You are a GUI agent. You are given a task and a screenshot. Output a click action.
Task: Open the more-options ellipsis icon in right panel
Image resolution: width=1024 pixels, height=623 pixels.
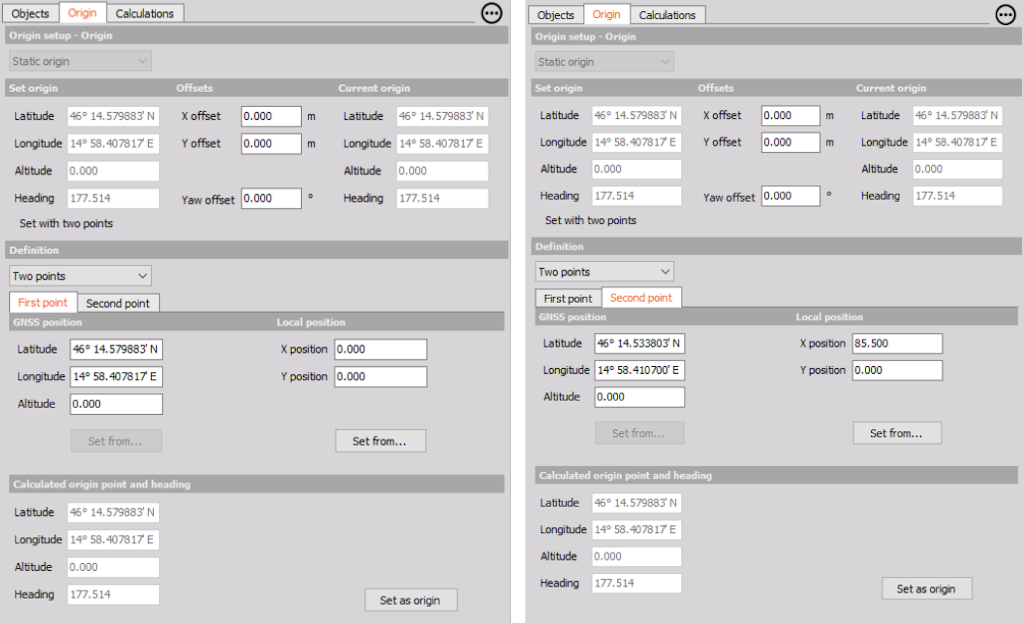pyautogui.click(x=1006, y=14)
